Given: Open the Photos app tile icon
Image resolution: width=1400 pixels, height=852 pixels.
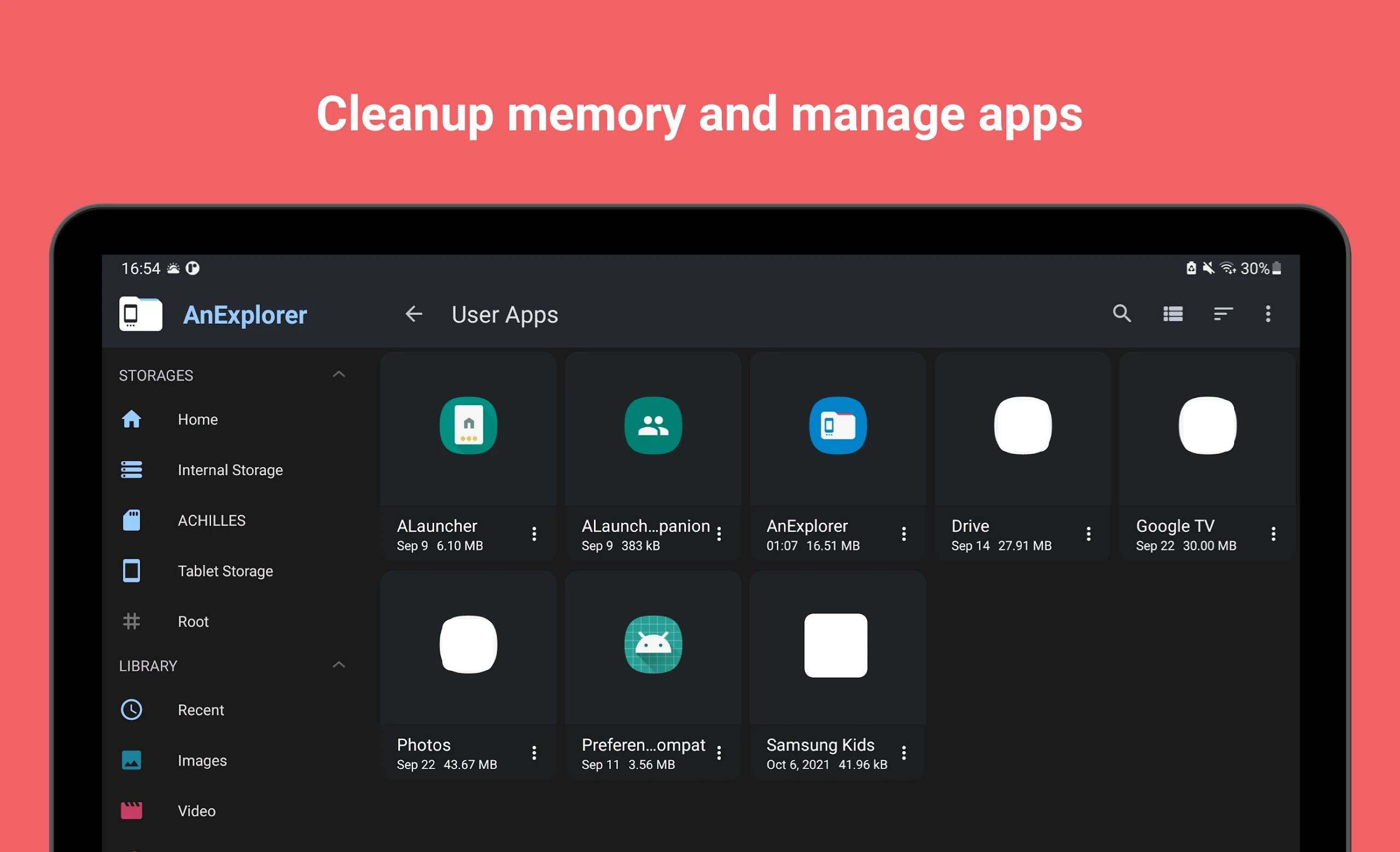Looking at the screenshot, I should click(x=468, y=645).
